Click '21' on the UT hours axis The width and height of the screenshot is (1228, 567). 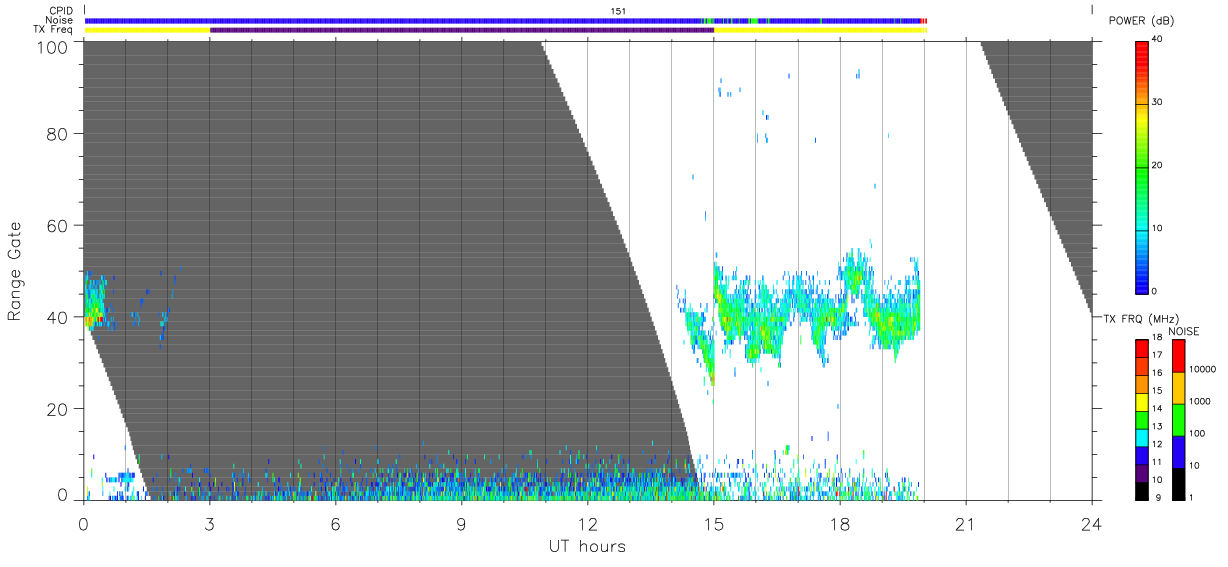(x=965, y=524)
